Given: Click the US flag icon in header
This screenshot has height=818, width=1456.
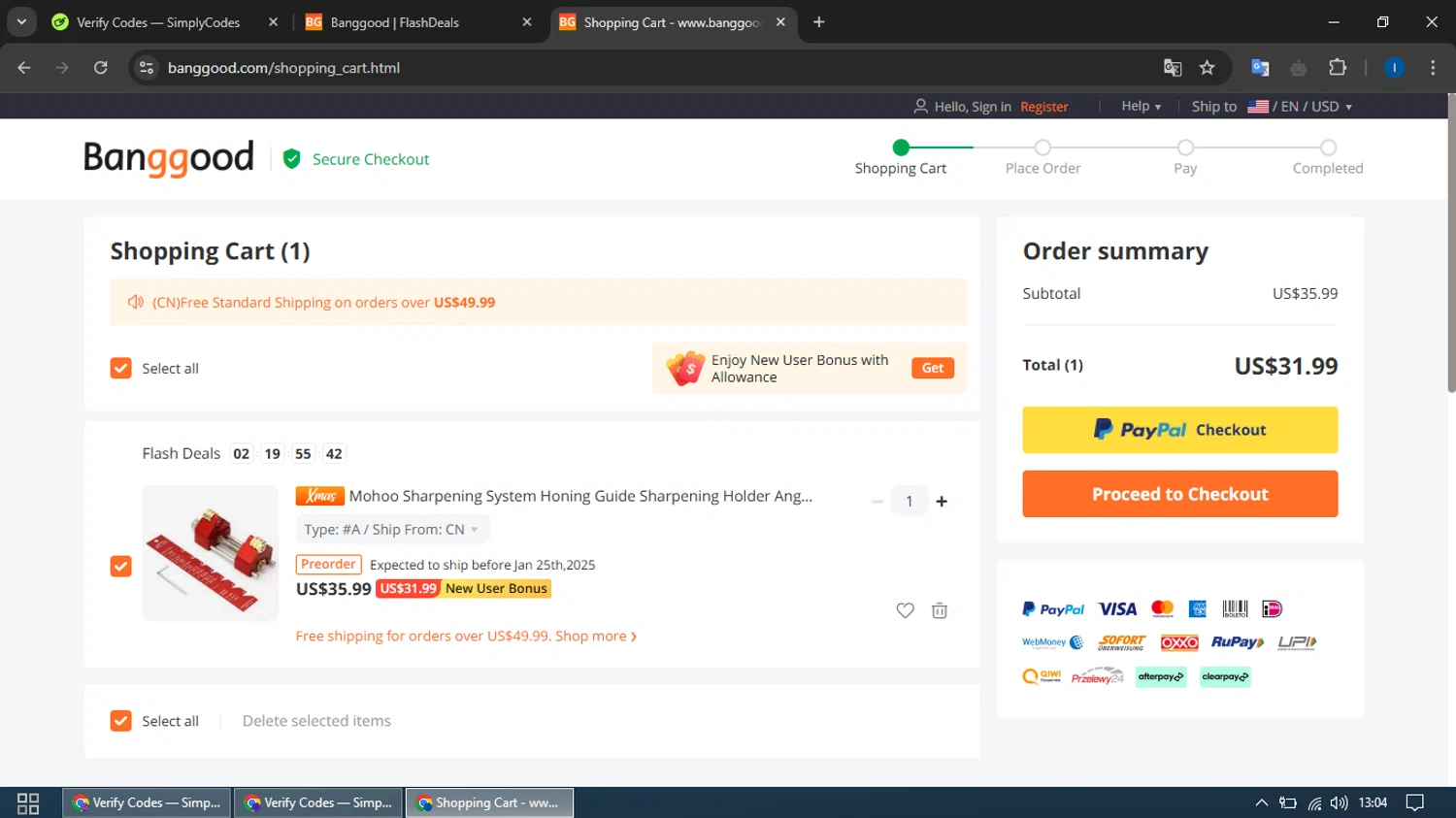Looking at the screenshot, I should (x=1258, y=107).
